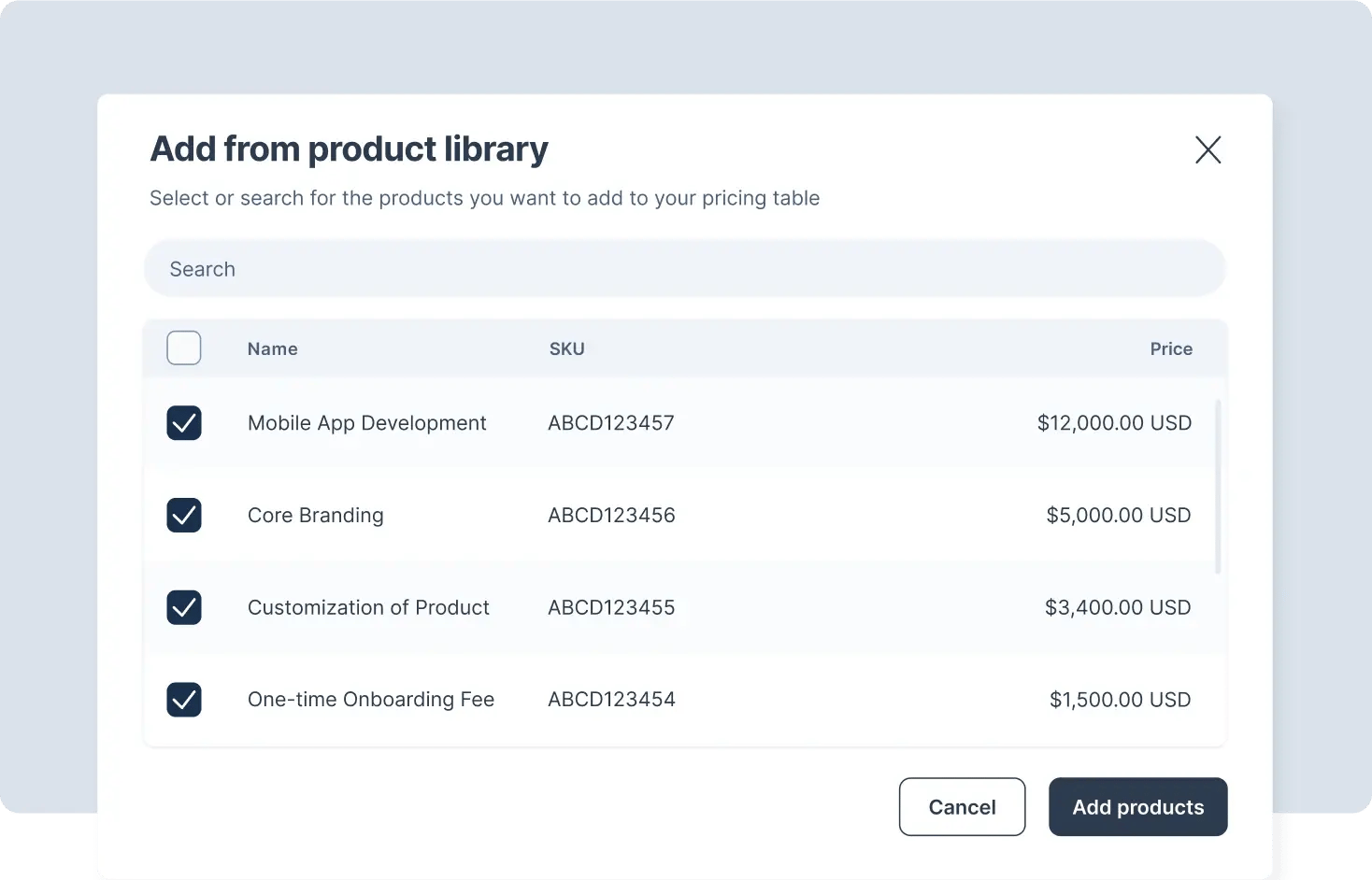Click the $12,000.00 USD price

[1113, 423]
